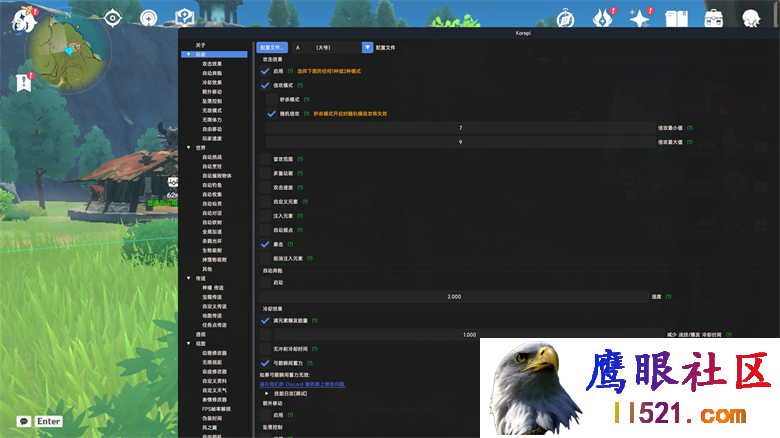Select 无敌模式 in the sidebar

tap(212, 110)
